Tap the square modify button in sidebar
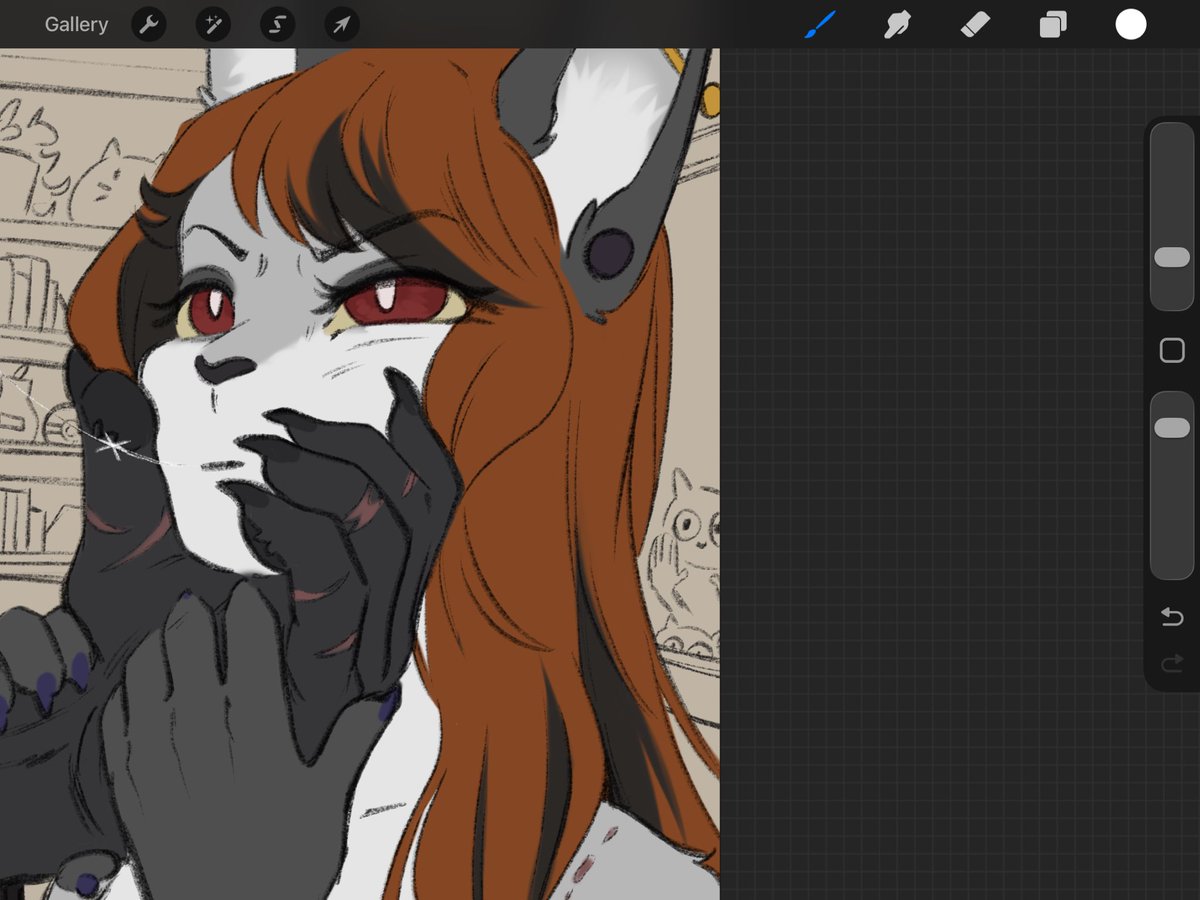The height and width of the screenshot is (900, 1200). pyautogui.click(x=1172, y=351)
